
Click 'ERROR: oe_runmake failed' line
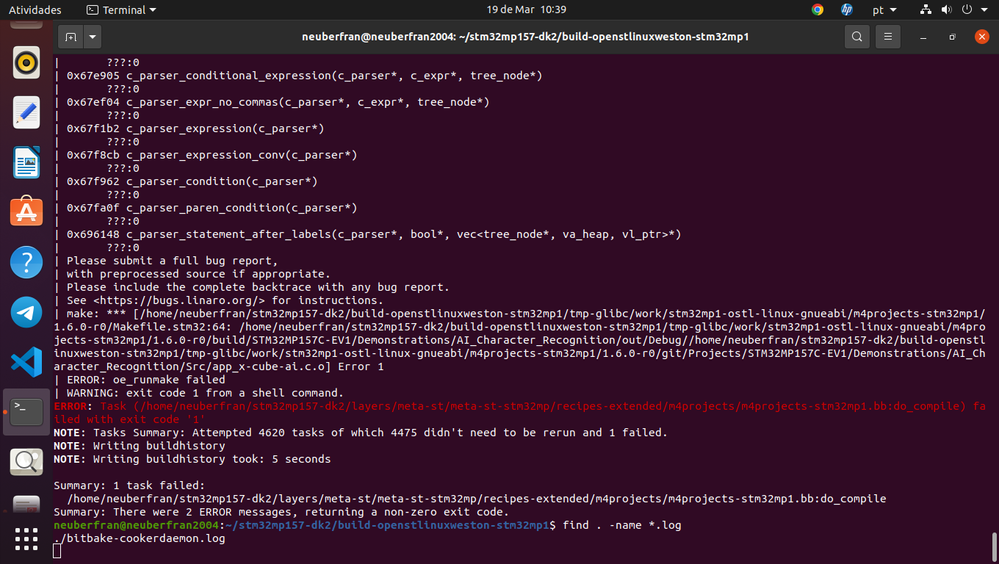coord(146,380)
